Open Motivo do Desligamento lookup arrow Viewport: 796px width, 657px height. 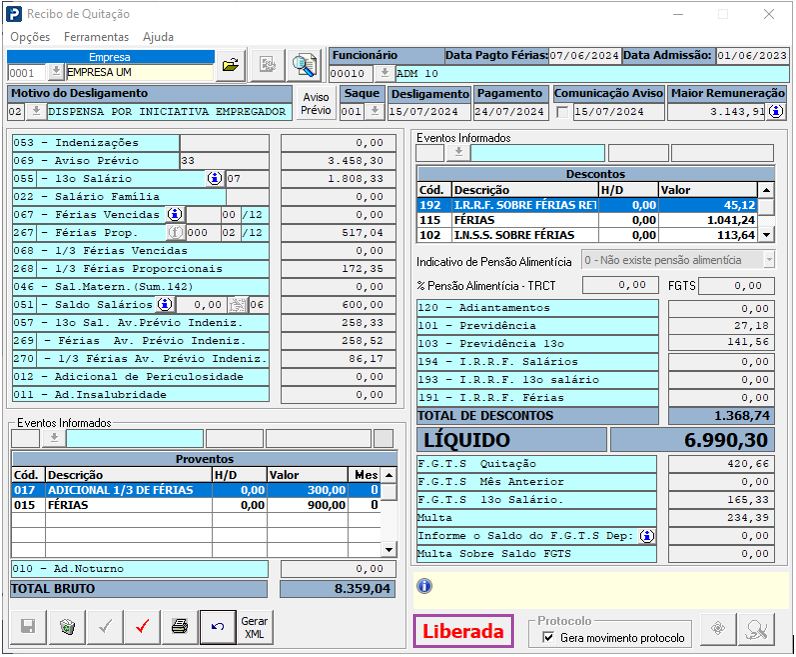(35, 112)
